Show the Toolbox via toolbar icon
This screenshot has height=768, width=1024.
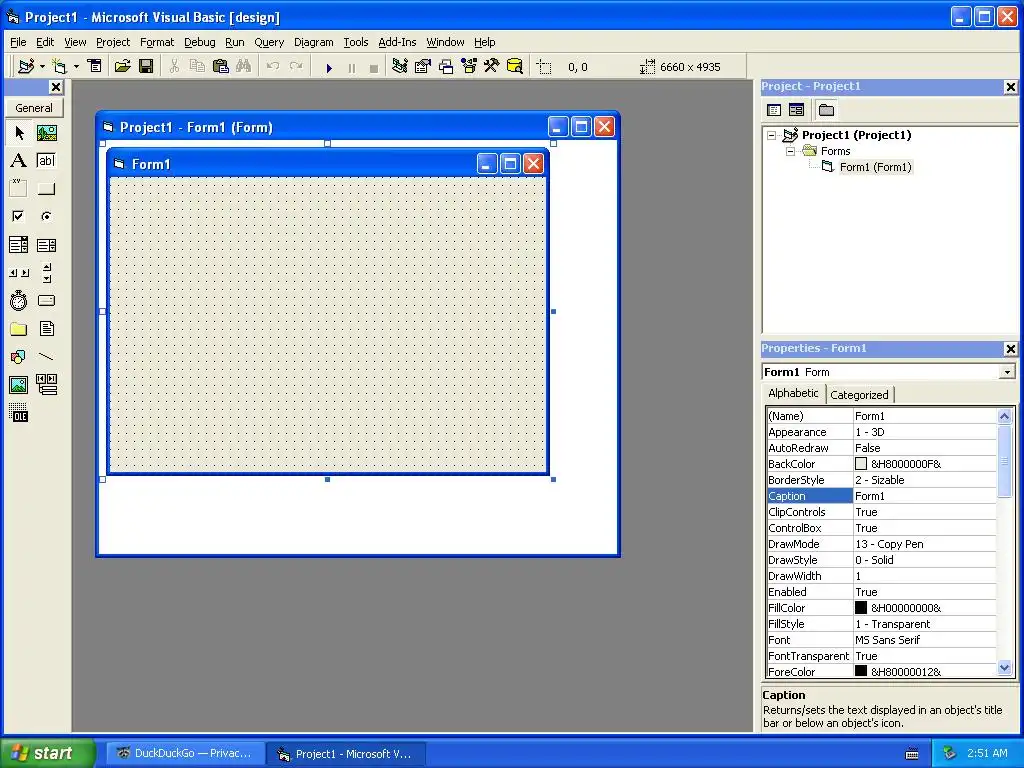[492, 66]
